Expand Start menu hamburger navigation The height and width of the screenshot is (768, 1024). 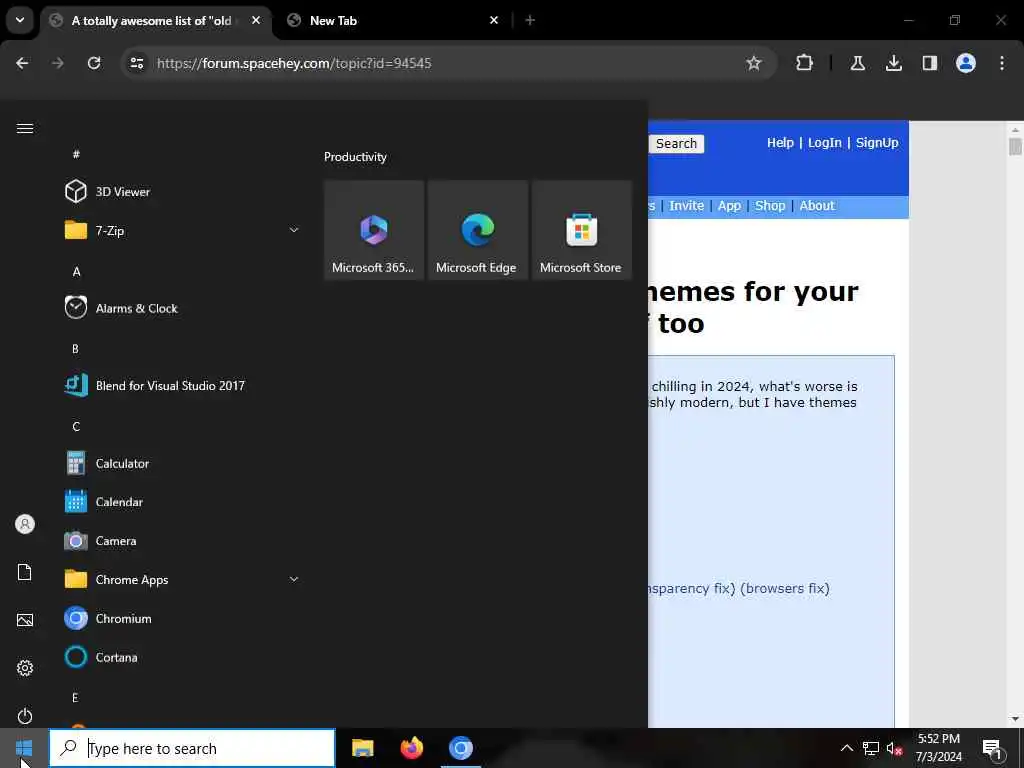point(25,128)
